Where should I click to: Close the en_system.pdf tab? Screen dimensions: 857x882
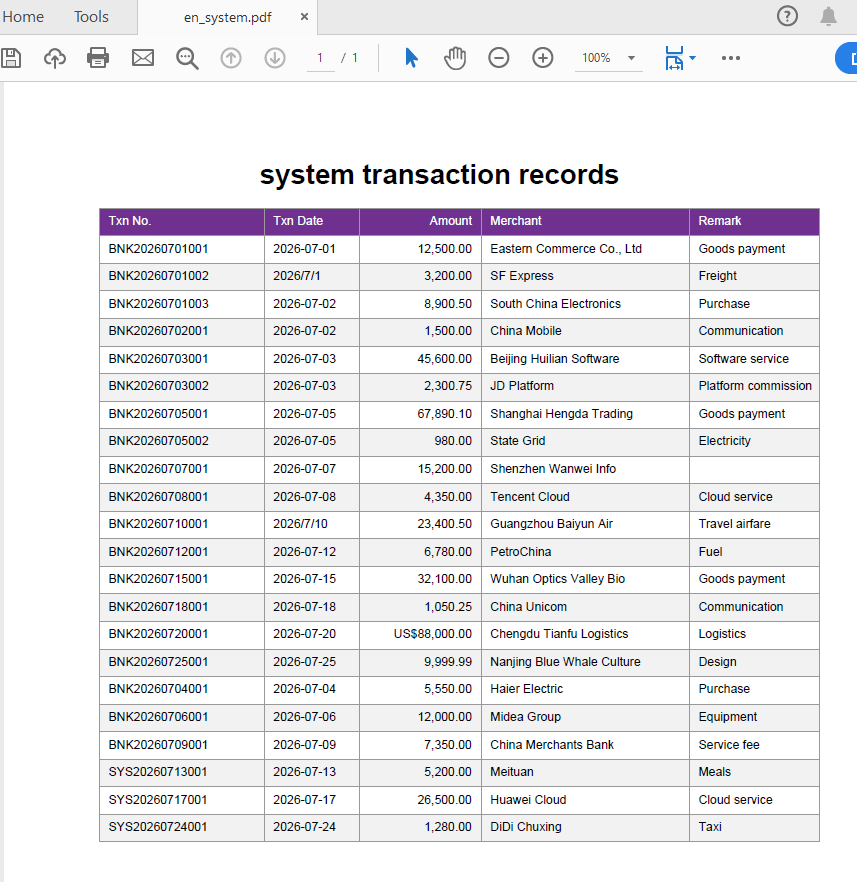click(304, 17)
